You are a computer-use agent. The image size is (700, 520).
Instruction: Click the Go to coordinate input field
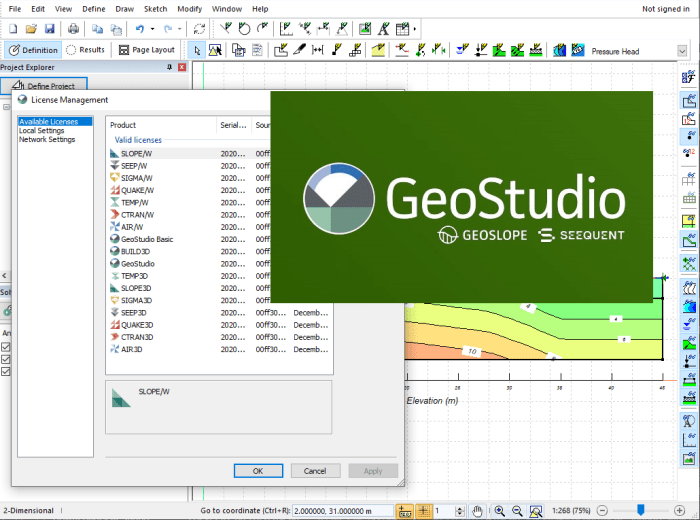(343, 511)
